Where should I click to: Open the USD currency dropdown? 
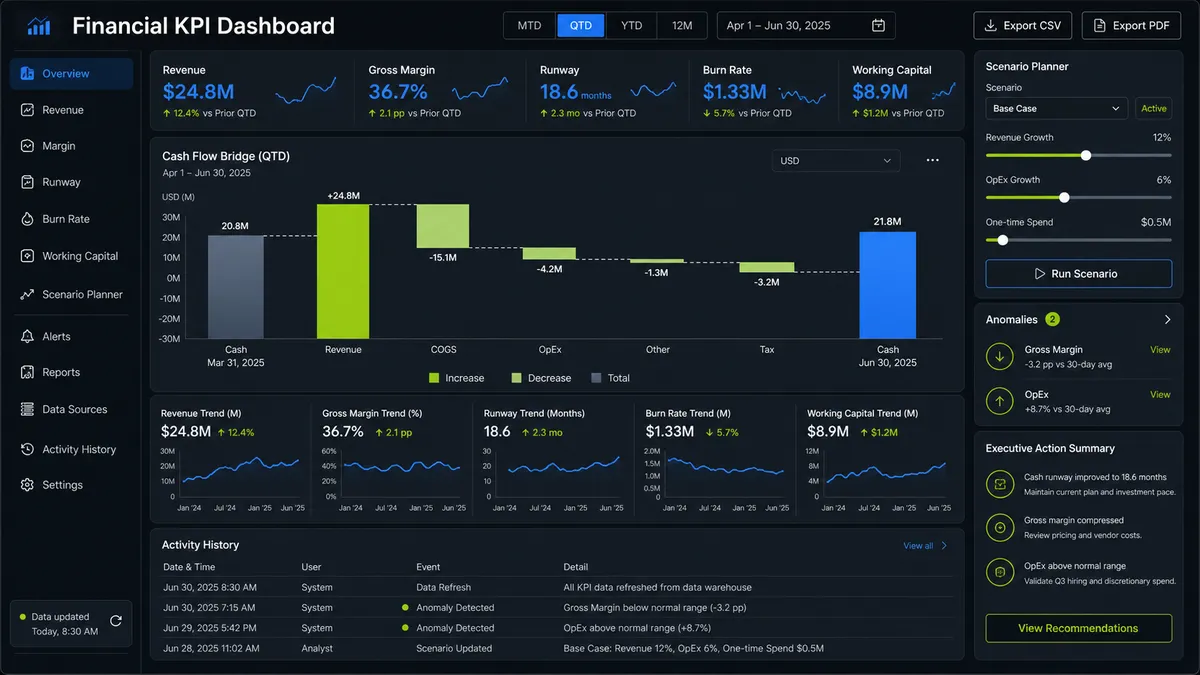[x=835, y=160]
